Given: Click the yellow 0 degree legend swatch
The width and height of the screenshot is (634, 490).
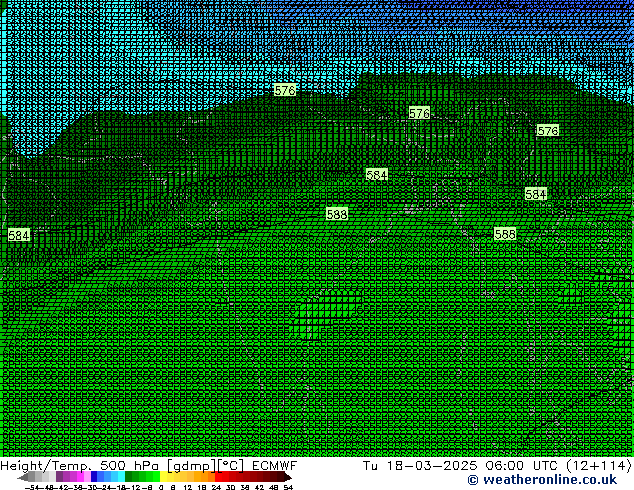Looking at the screenshot, I should pos(163,477).
